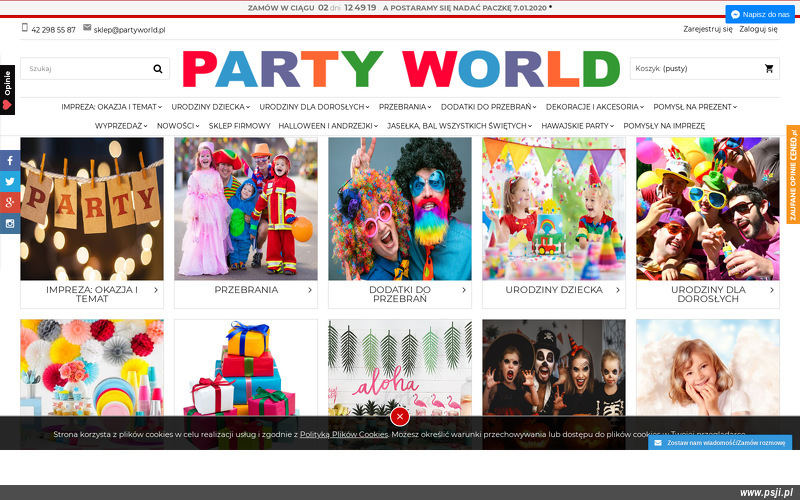Screen dimensions: 800x500
Task: Expand Urodziny dla Dorosłych menu
Action: click(x=314, y=107)
